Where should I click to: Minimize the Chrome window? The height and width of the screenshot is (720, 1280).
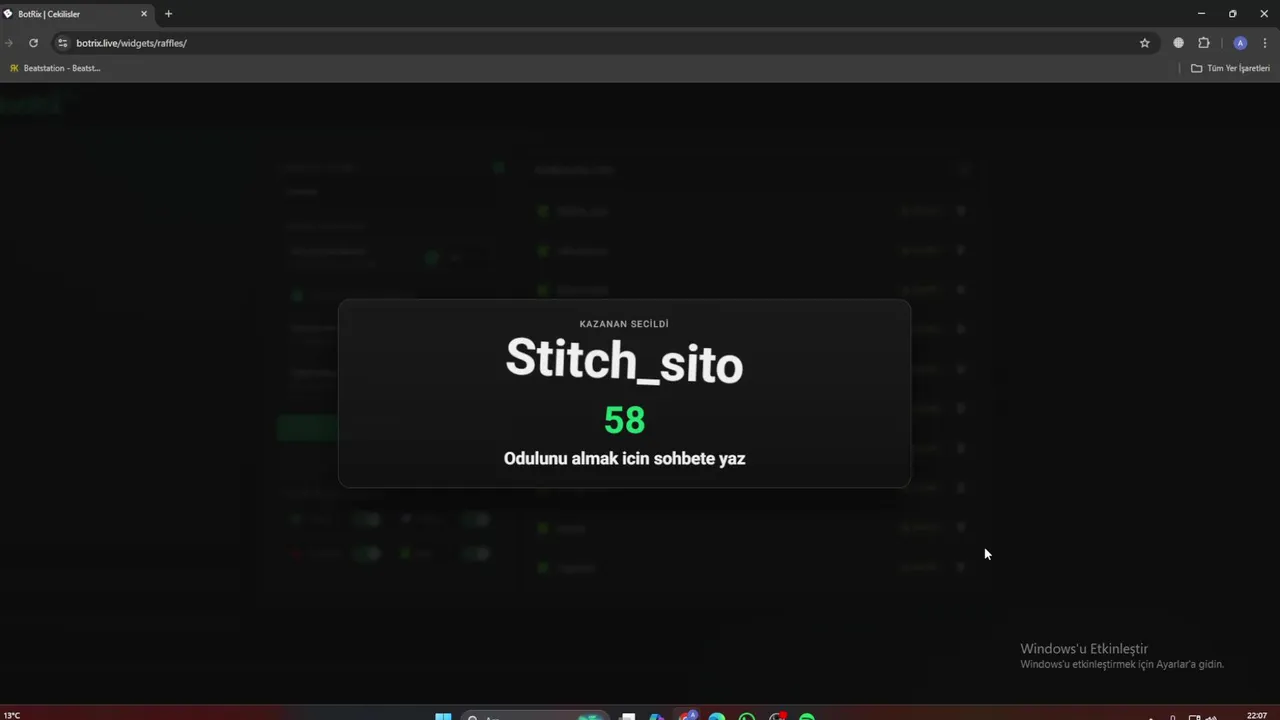pyautogui.click(x=1201, y=14)
